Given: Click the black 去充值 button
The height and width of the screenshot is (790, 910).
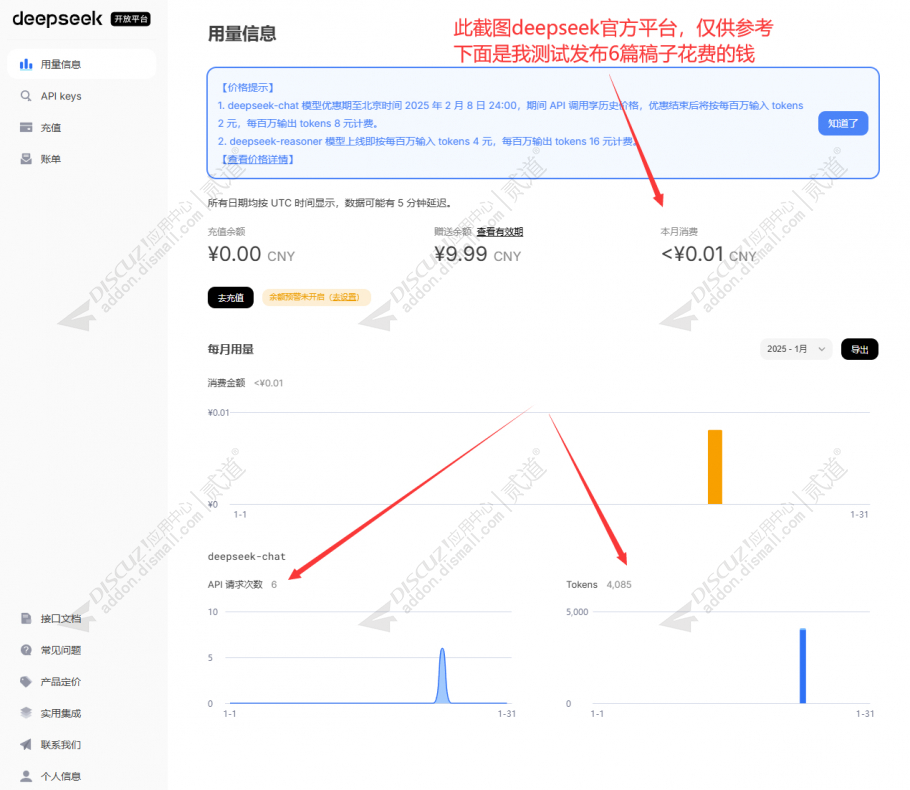Looking at the screenshot, I should pyautogui.click(x=230, y=297).
